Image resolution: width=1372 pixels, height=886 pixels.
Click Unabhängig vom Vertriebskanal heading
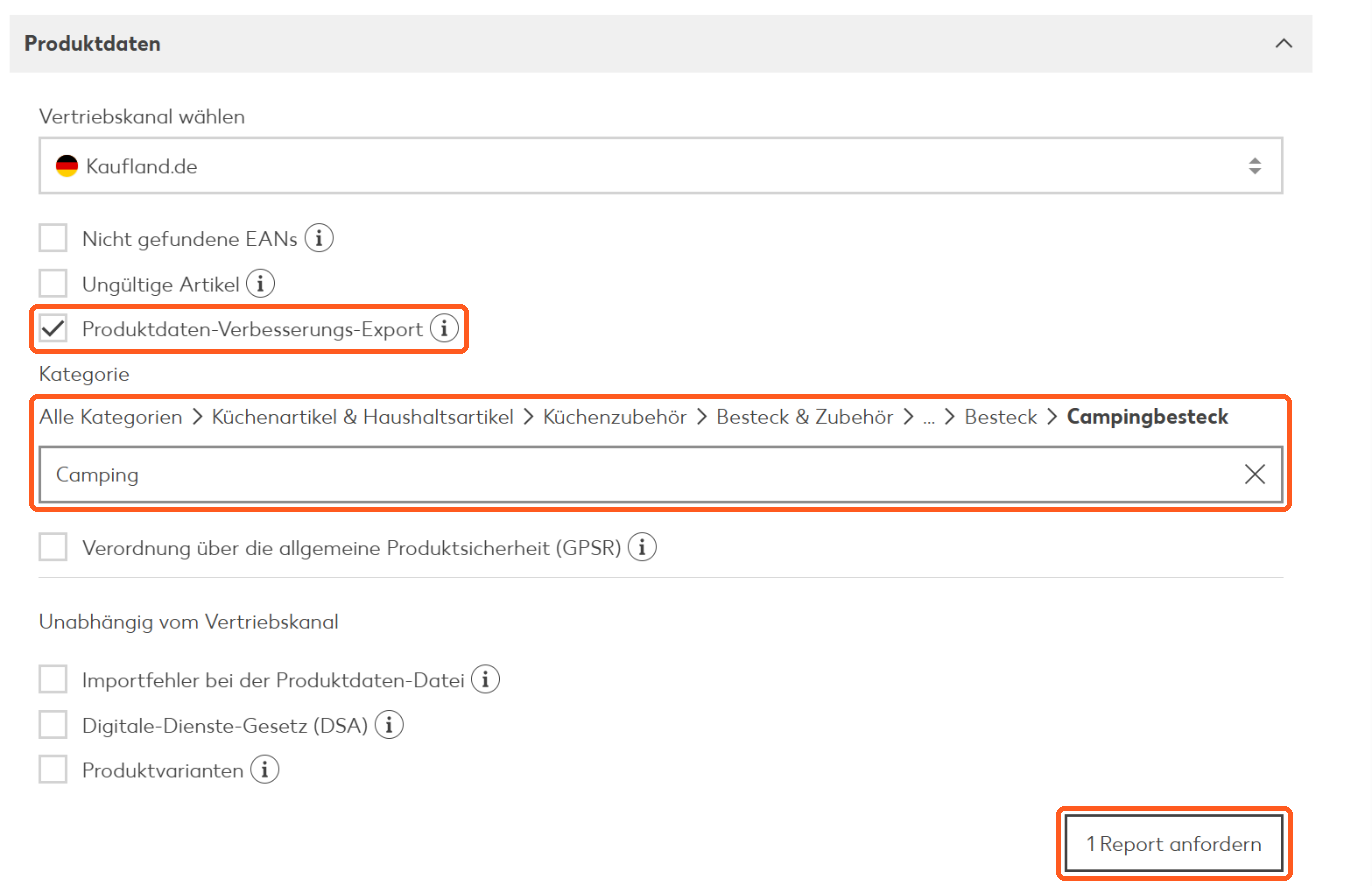tap(189, 622)
